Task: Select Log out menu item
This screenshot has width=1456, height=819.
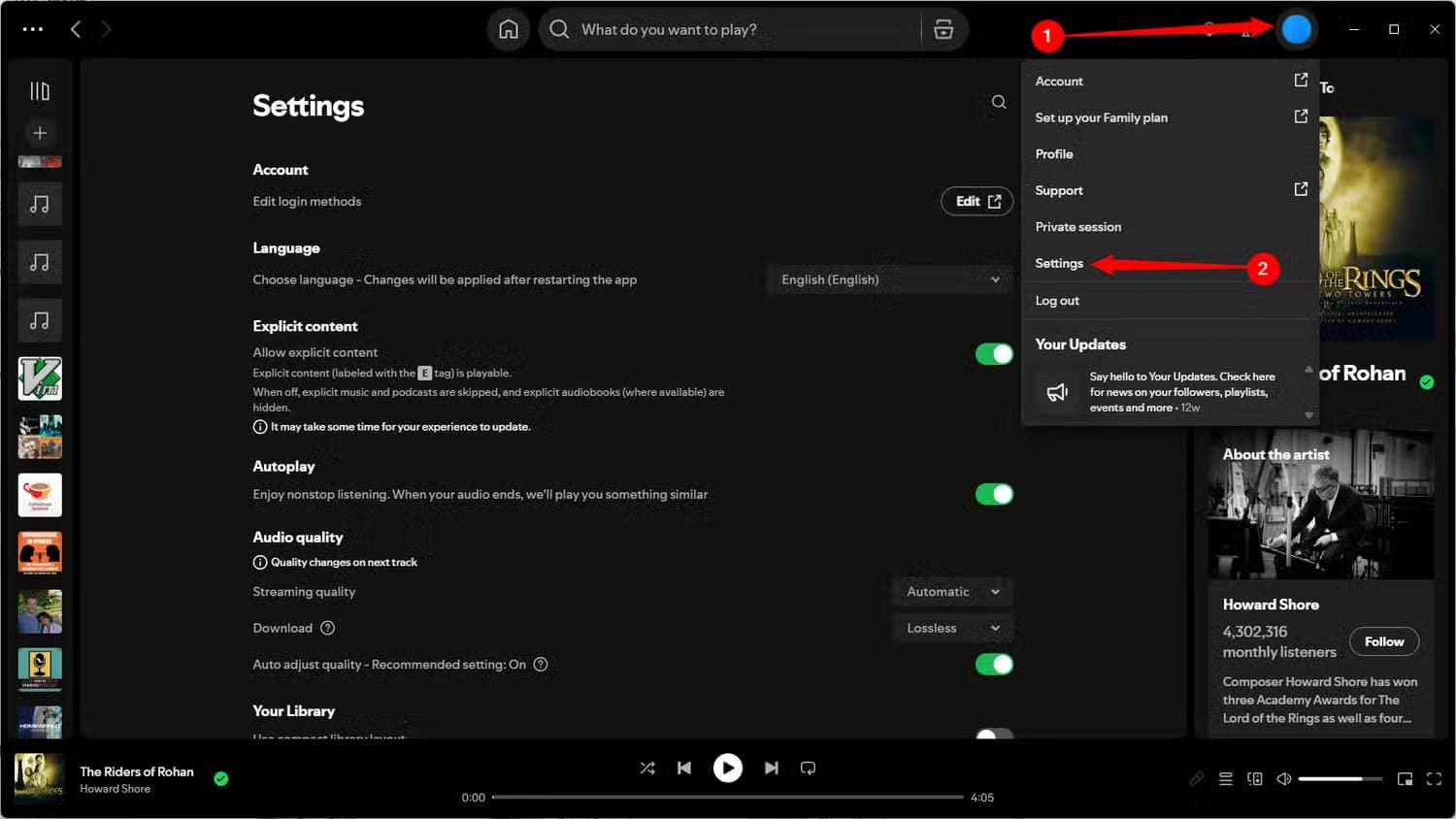Action: pyautogui.click(x=1171, y=301)
